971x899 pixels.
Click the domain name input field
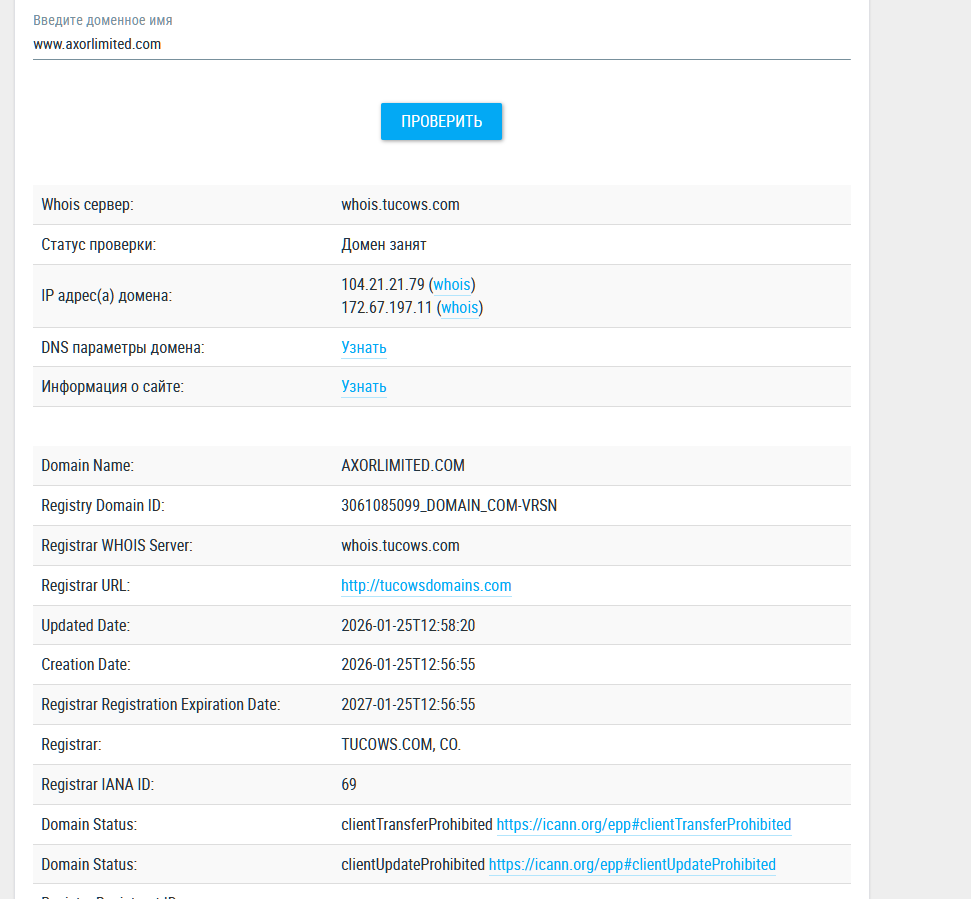pyautogui.click(x=440, y=44)
